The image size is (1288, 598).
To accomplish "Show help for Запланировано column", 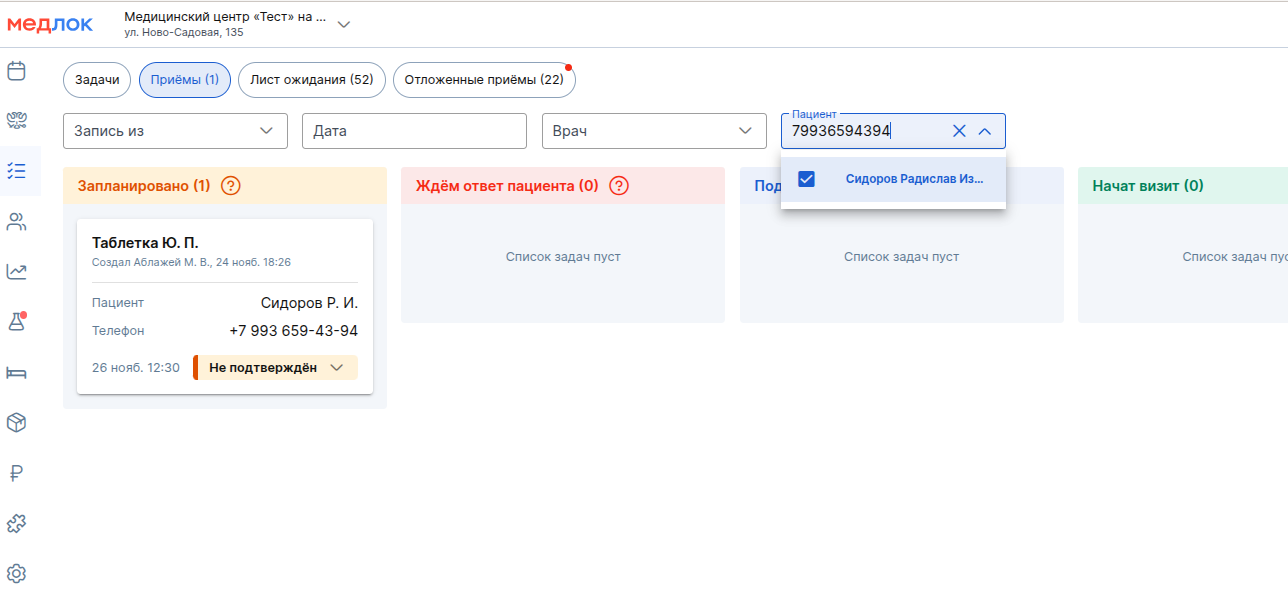I will pos(231,186).
